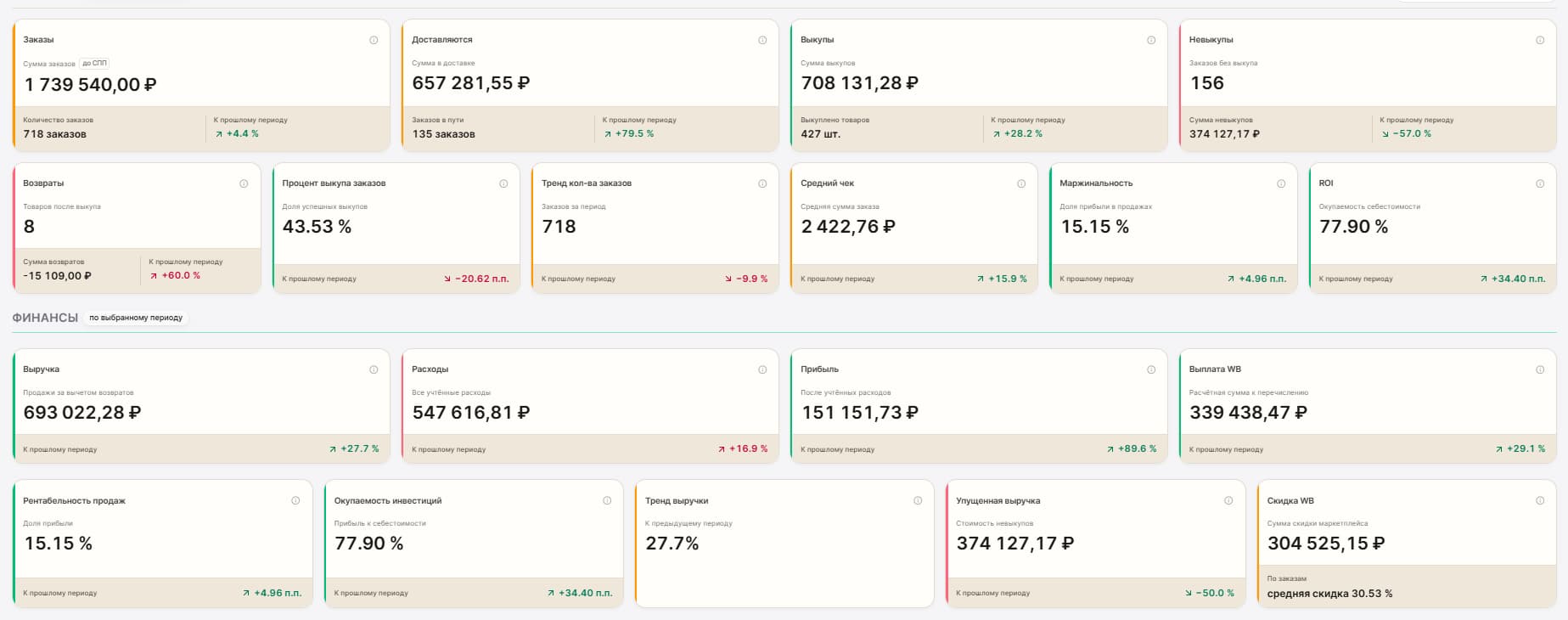Click 'средняя скидка 30.53 %' text
This screenshot has width=1568, height=620.
(1329, 594)
